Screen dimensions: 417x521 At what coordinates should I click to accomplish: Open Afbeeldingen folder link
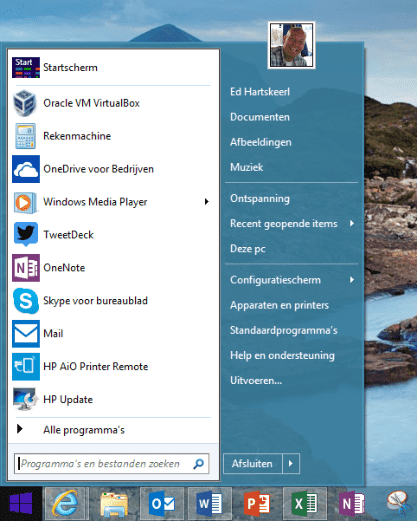(x=261, y=142)
